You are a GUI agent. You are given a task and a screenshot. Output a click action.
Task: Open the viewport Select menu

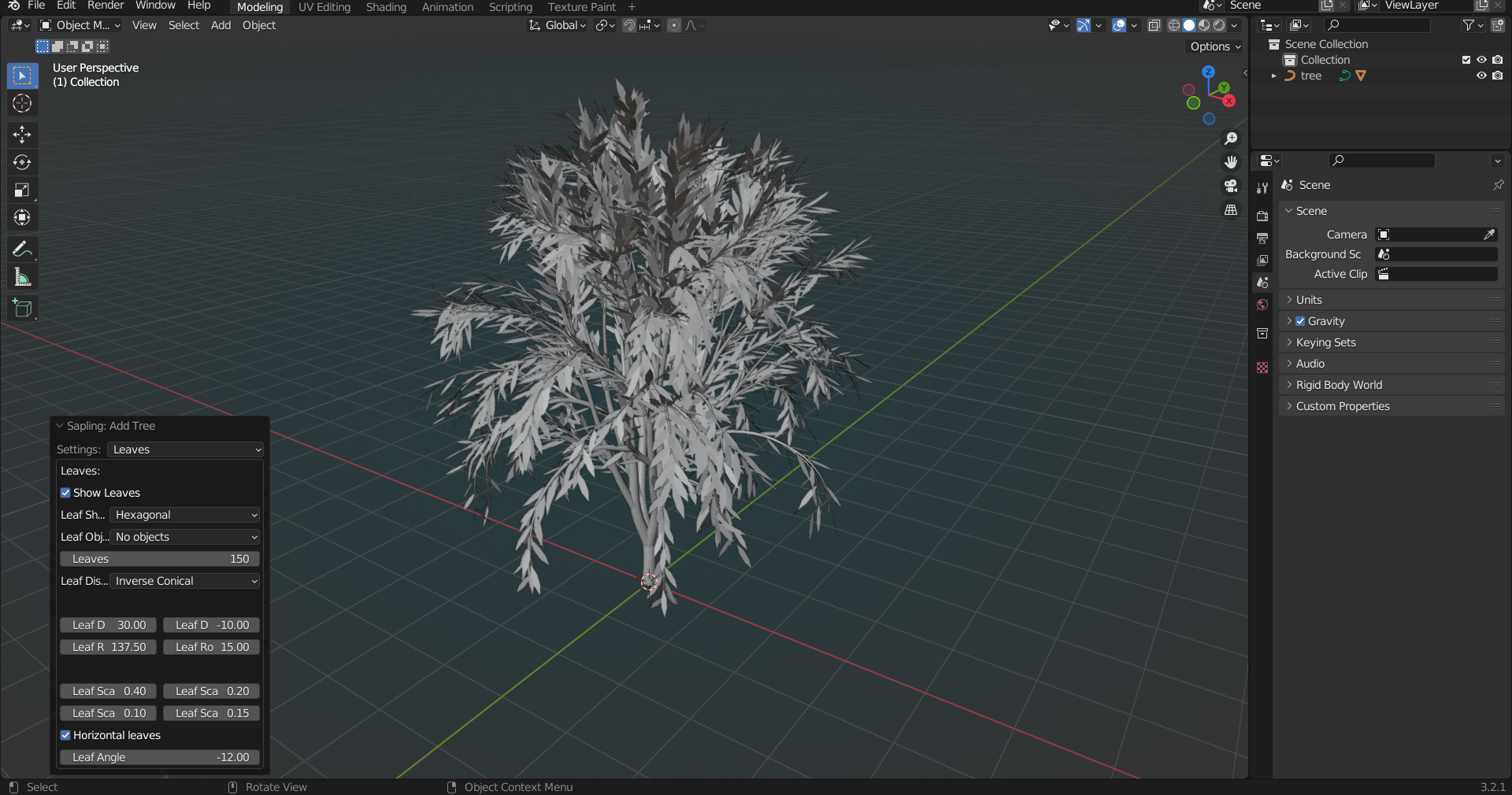tap(183, 25)
